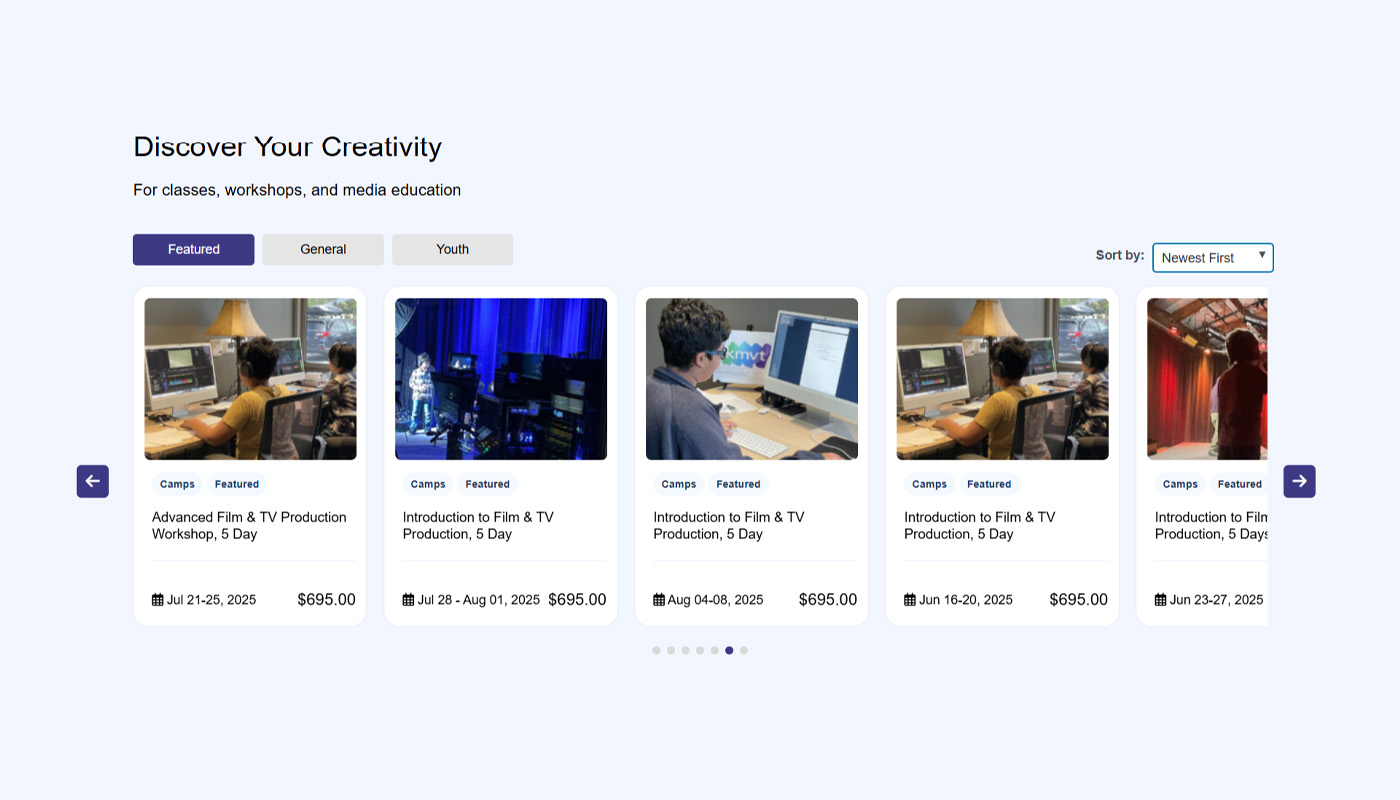Click Camps tag on Jun 23-27 card

pyautogui.click(x=1180, y=484)
